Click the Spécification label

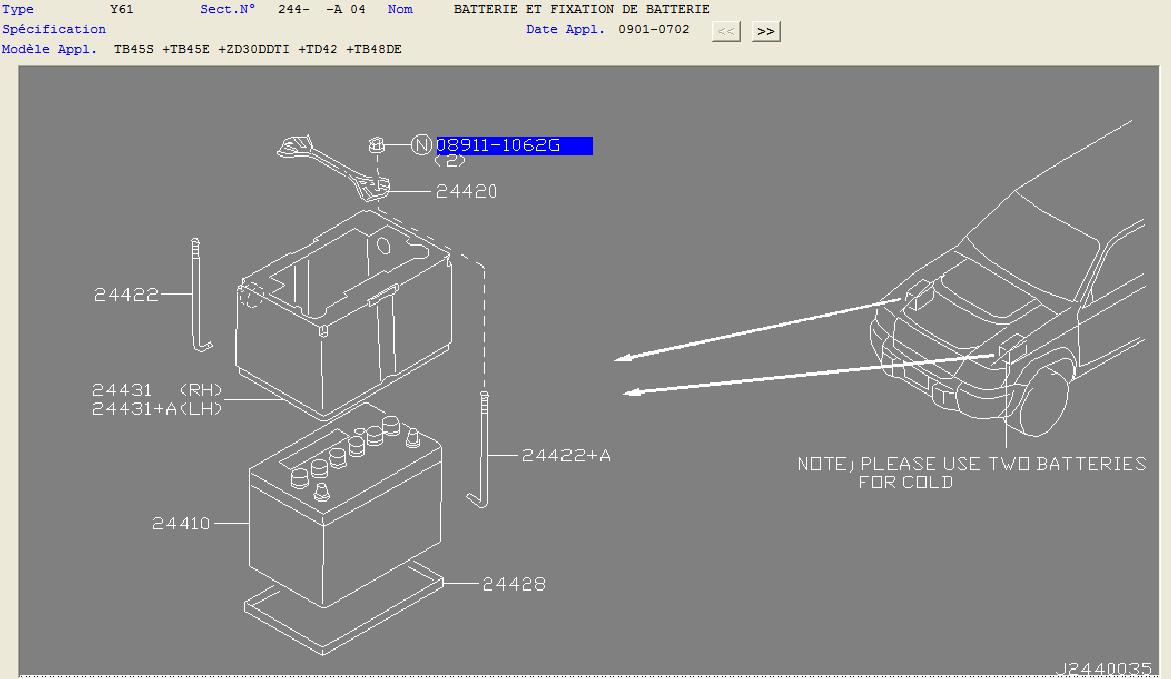[x=54, y=29]
